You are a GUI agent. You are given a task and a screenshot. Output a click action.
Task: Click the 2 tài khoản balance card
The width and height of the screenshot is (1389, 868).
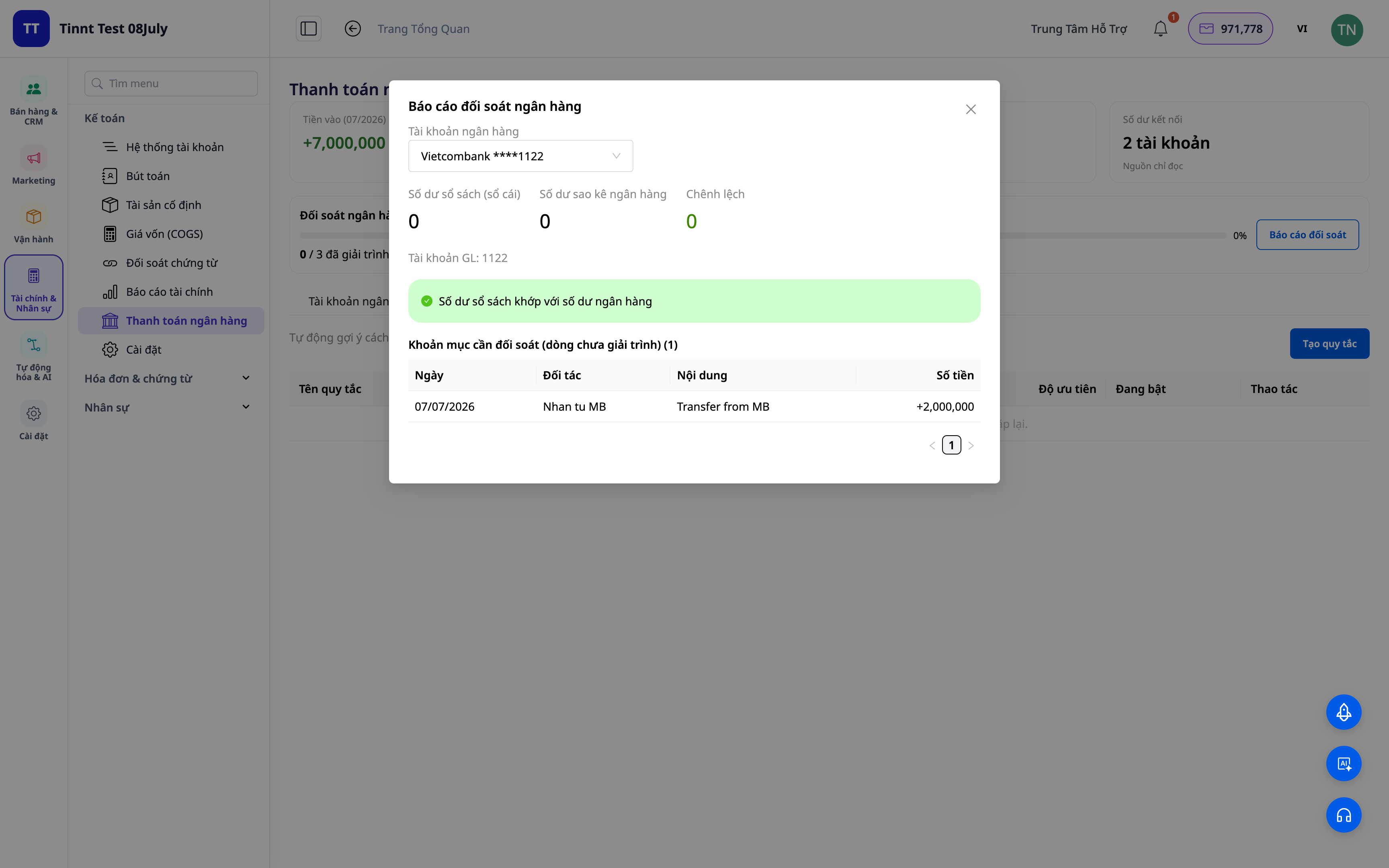[1239, 142]
